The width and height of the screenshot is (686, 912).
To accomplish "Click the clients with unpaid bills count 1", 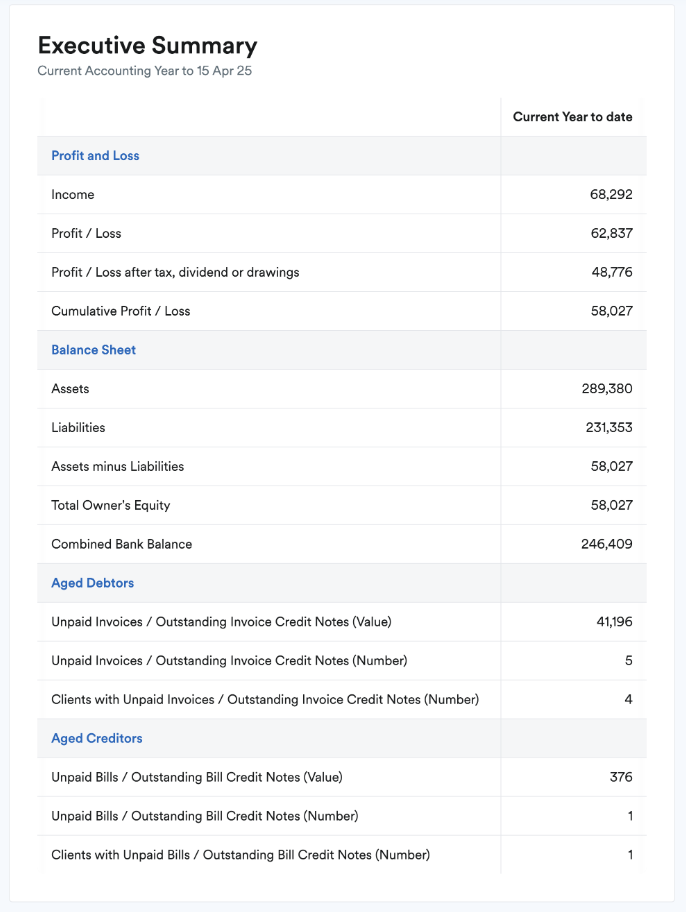I will click(x=630, y=855).
